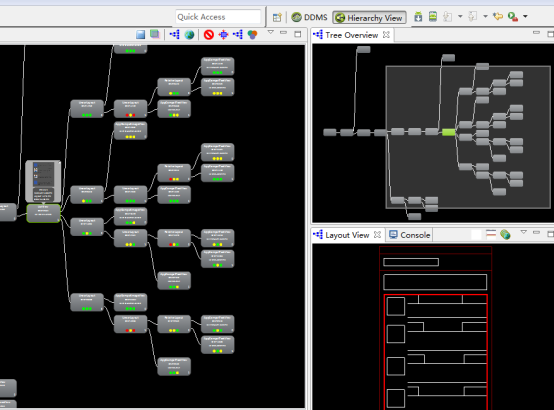Image resolution: width=554 pixels, height=410 pixels.
Task: Toggle the white square Layout View background option
Action: (476, 235)
